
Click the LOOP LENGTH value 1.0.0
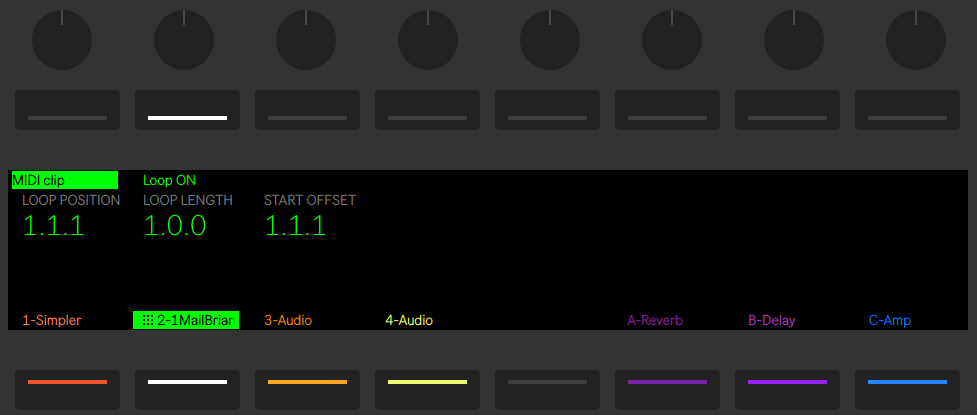pos(175,226)
